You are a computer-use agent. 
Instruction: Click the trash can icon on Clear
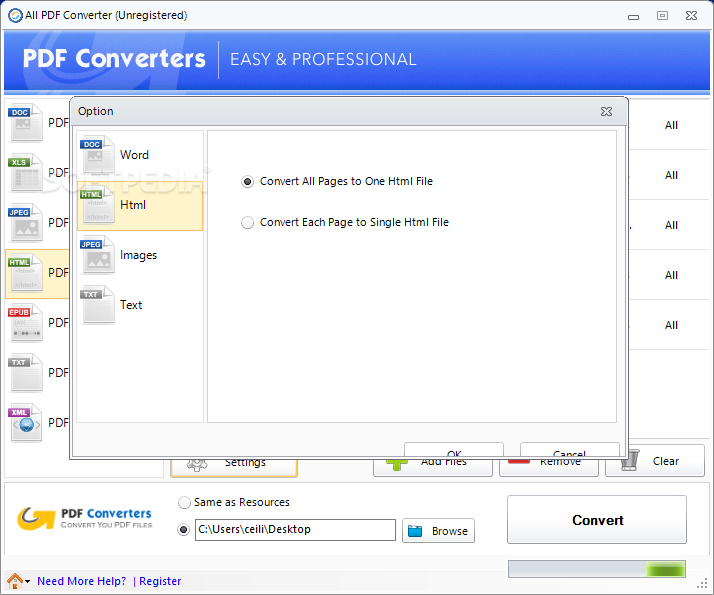point(630,460)
